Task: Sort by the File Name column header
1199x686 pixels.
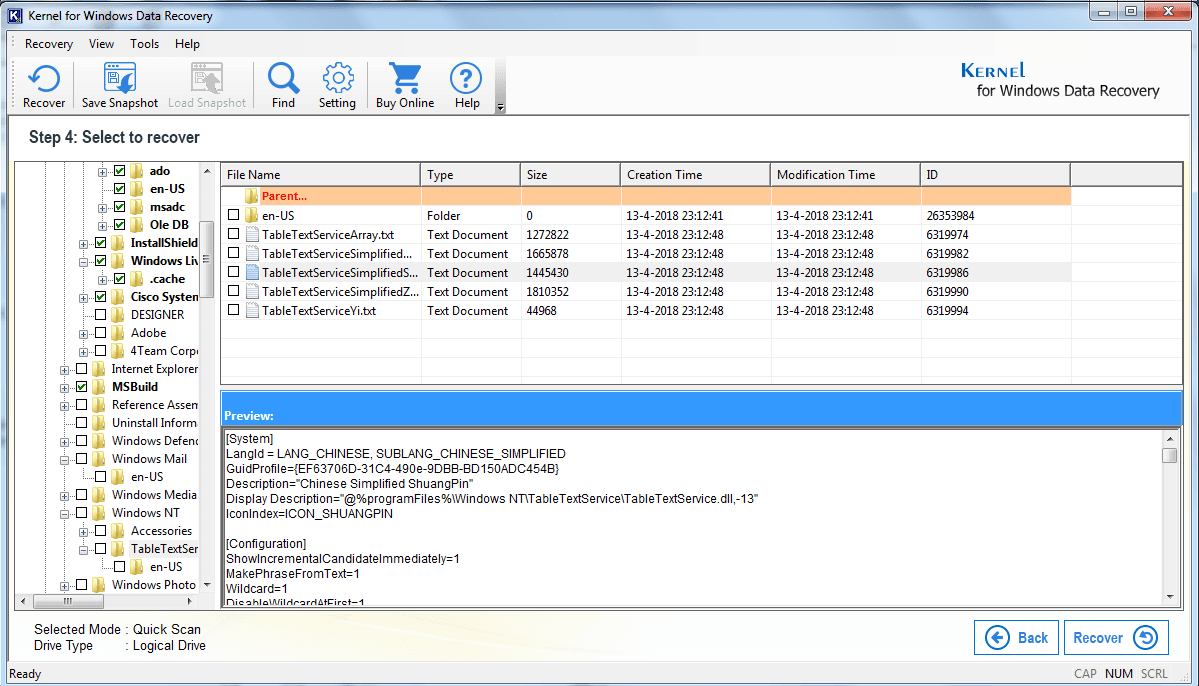Action: click(320, 174)
